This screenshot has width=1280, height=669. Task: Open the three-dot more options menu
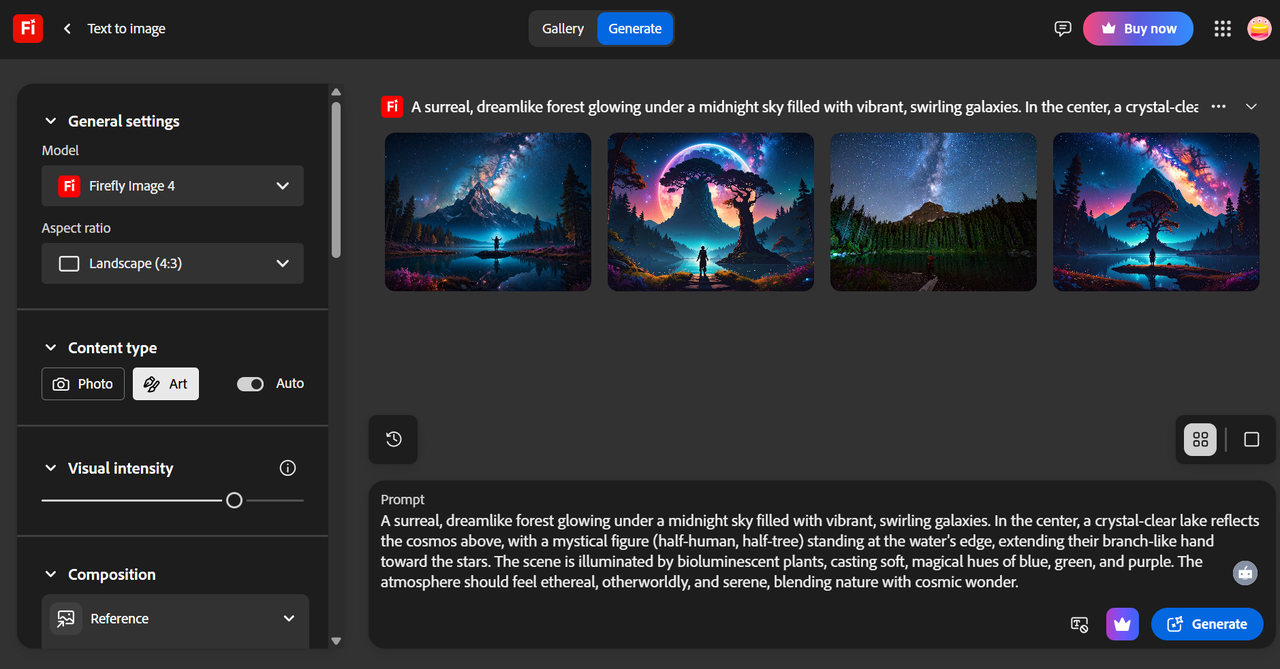[1218, 107]
